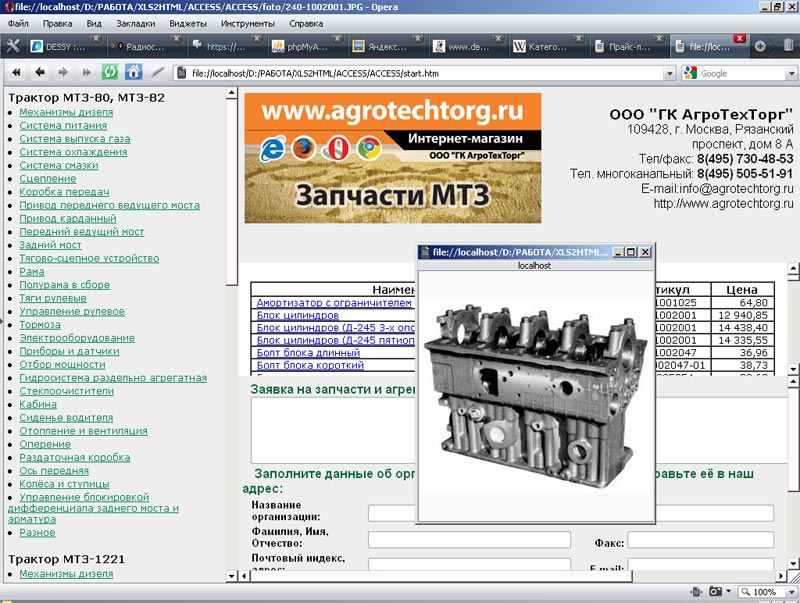
Task: Switch to the phpMyA... tab
Action: pyautogui.click(x=306, y=46)
